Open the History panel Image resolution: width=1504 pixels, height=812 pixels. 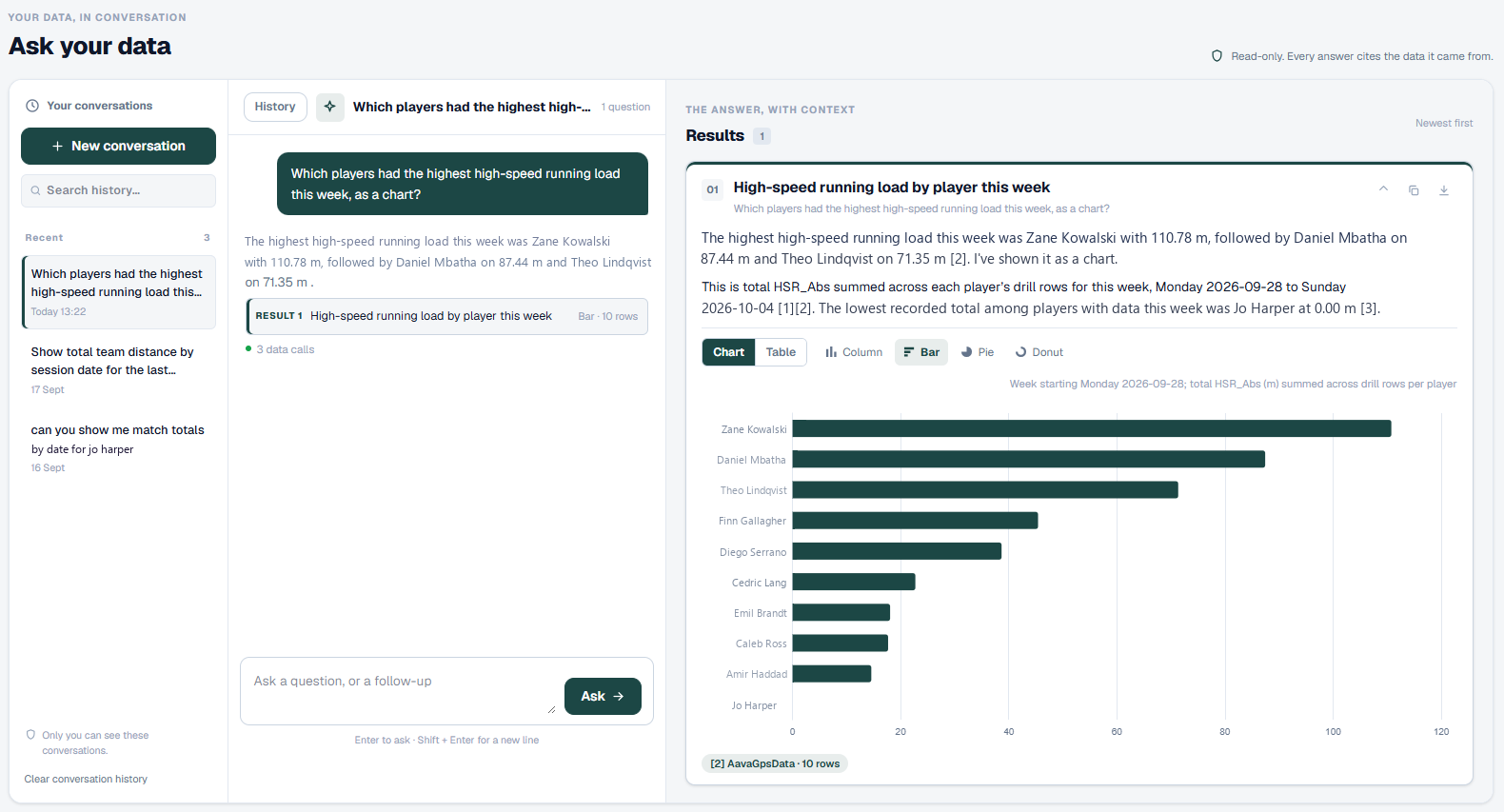click(x=275, y=107)
